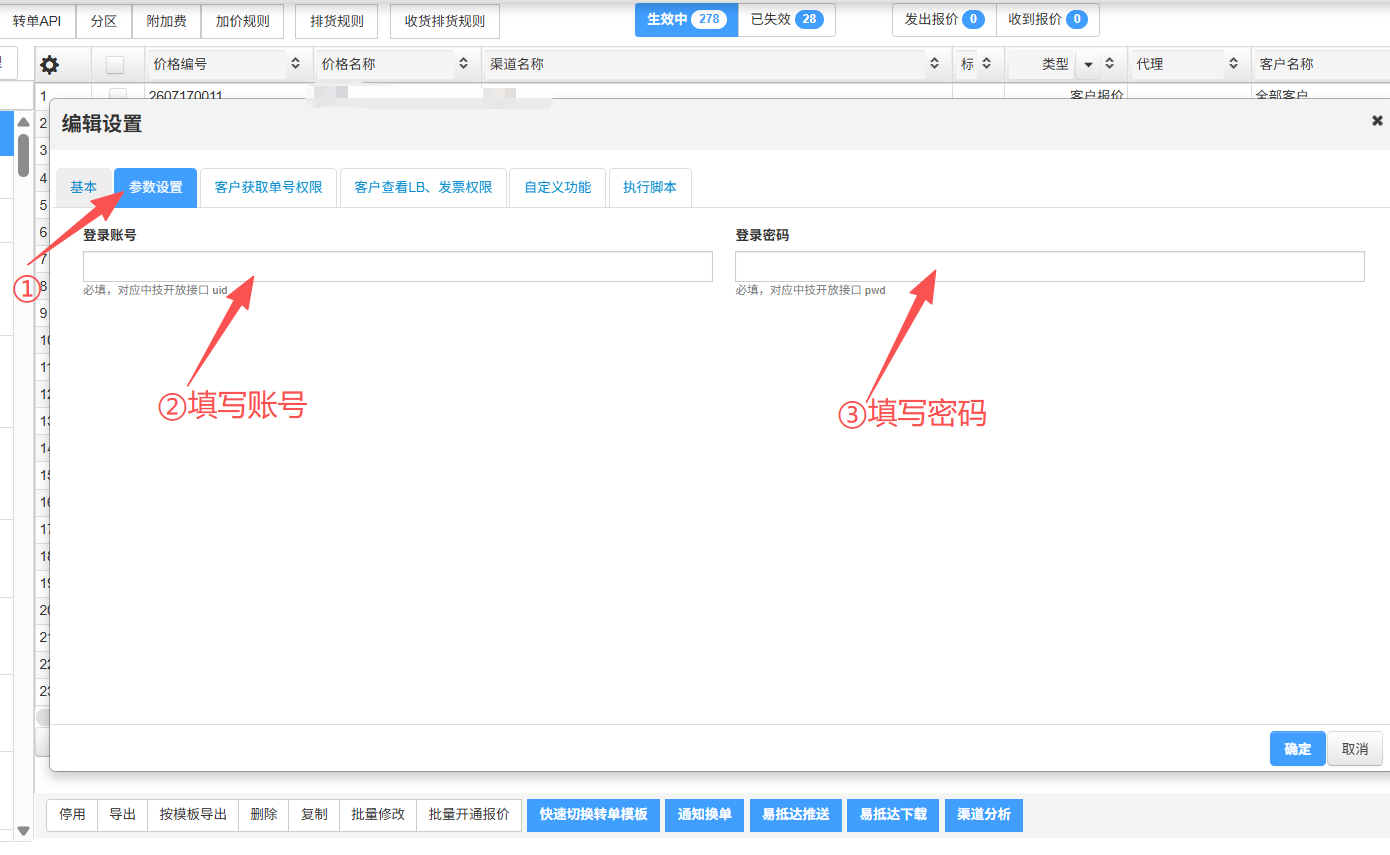Click sort arrows on 价格名称 column
1390x855 pixels.
(463, 64)
